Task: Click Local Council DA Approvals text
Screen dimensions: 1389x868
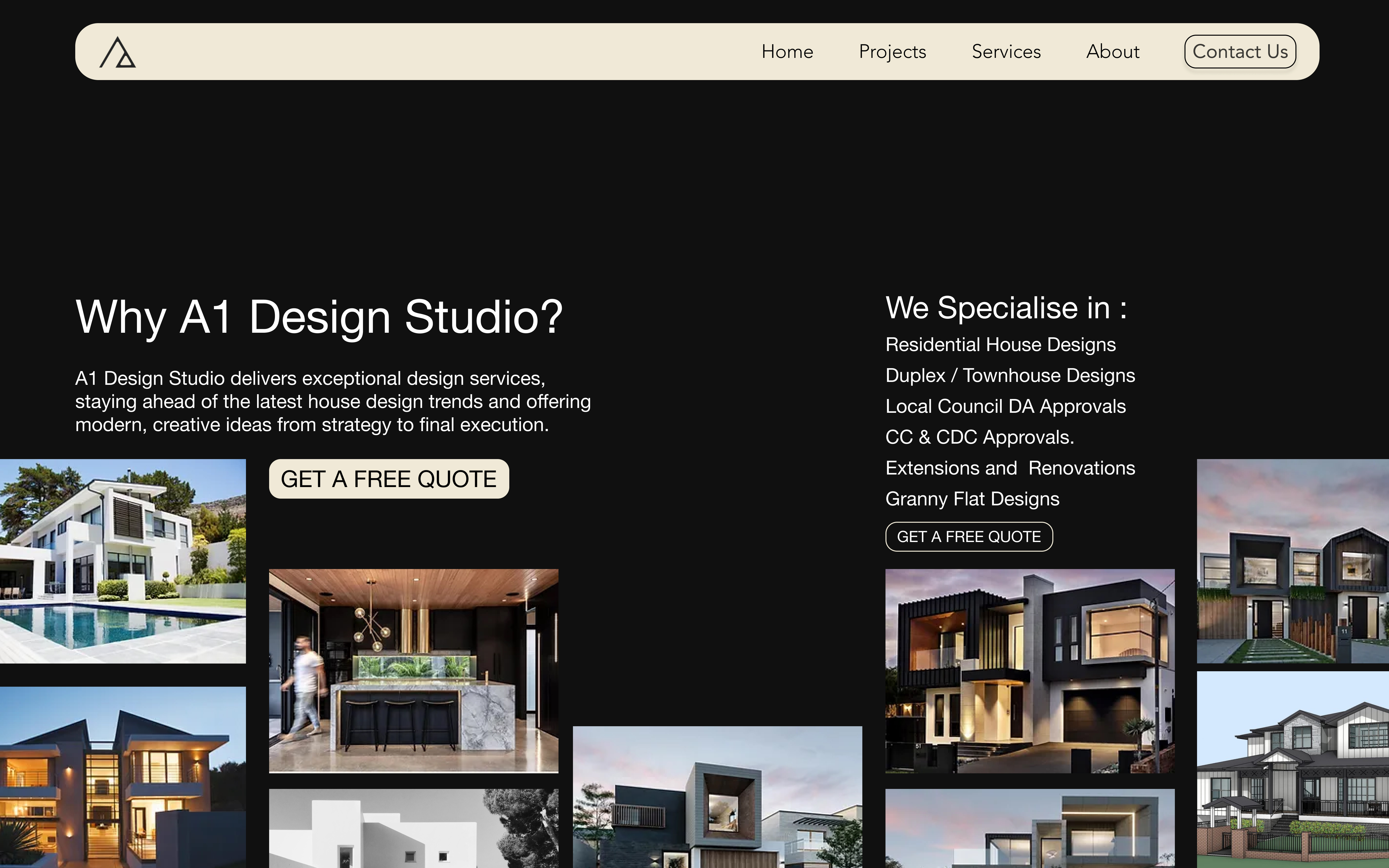Action: [1006, 407]
